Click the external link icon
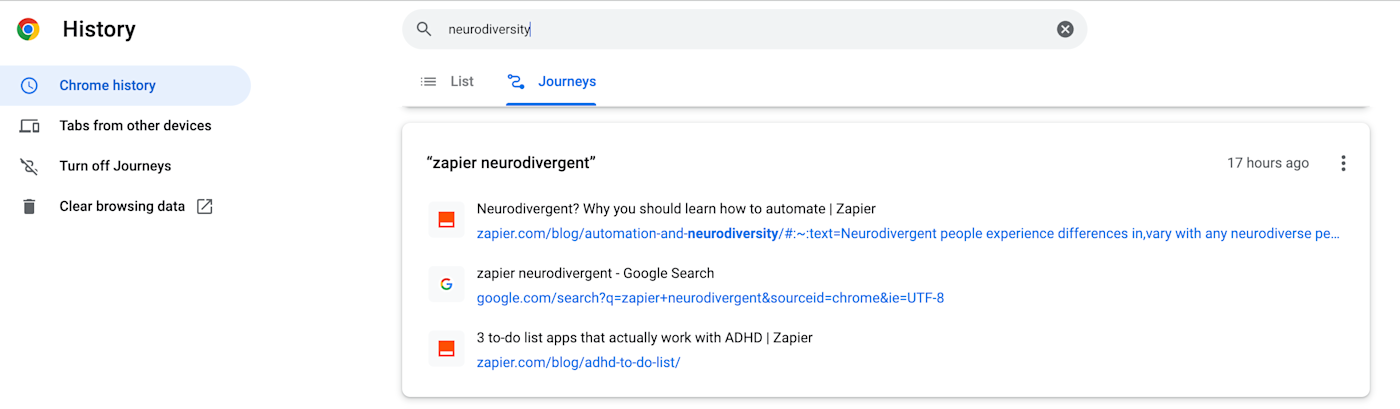Screen dimensions: 1400x409 click(x=204, y=206)
